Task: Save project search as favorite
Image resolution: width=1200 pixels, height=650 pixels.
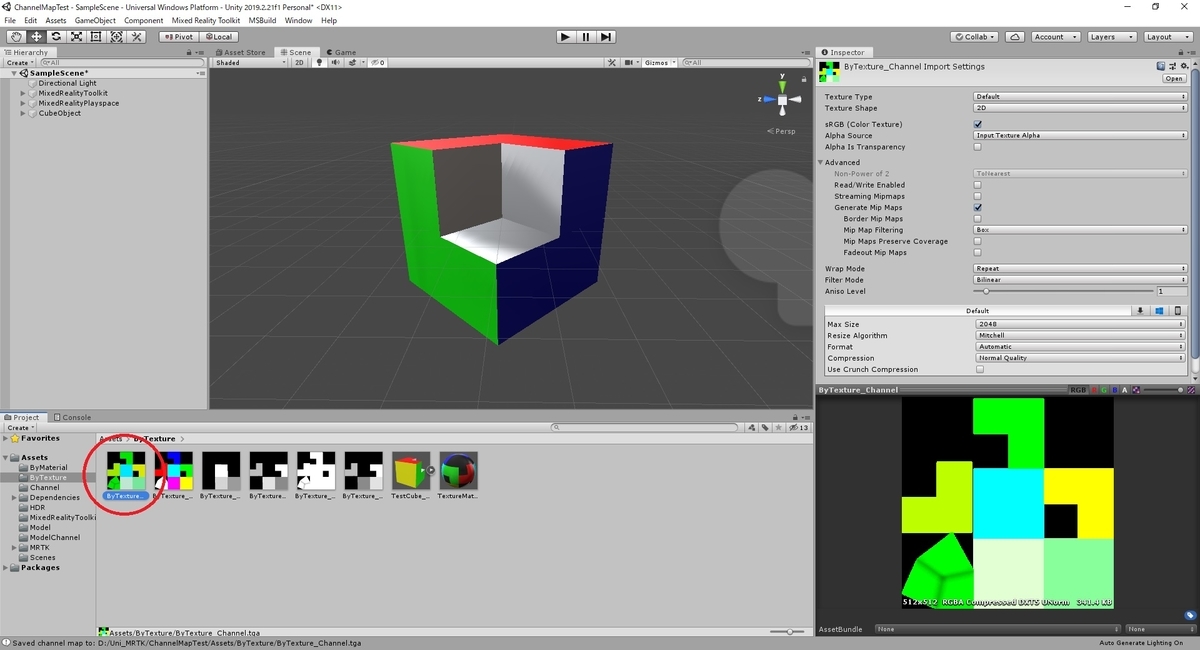Action: point(779,428)
